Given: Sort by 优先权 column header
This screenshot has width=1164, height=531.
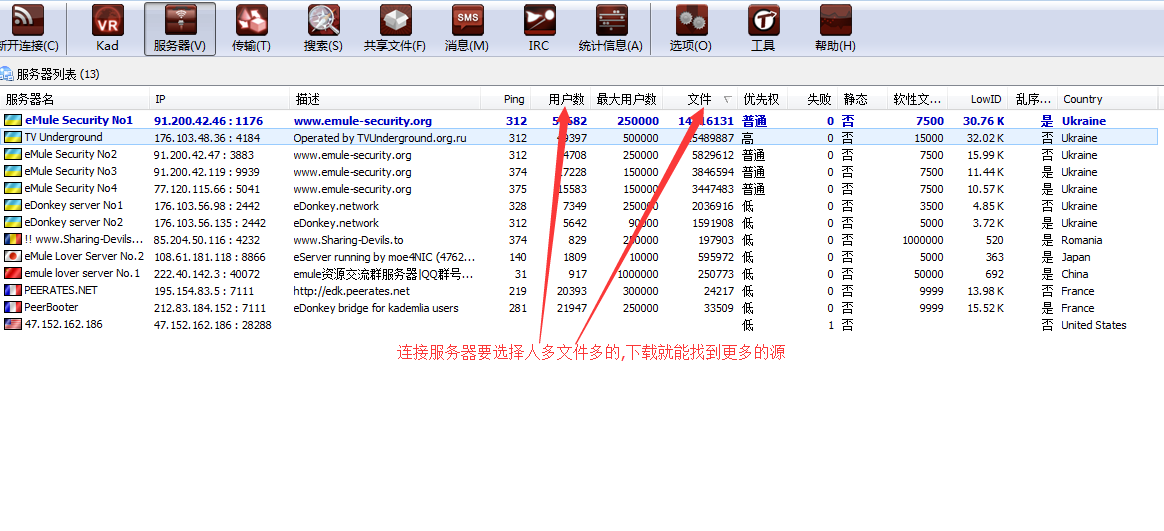Looking at the screenshot, I should pyautogui.click(x=762, y=99).
